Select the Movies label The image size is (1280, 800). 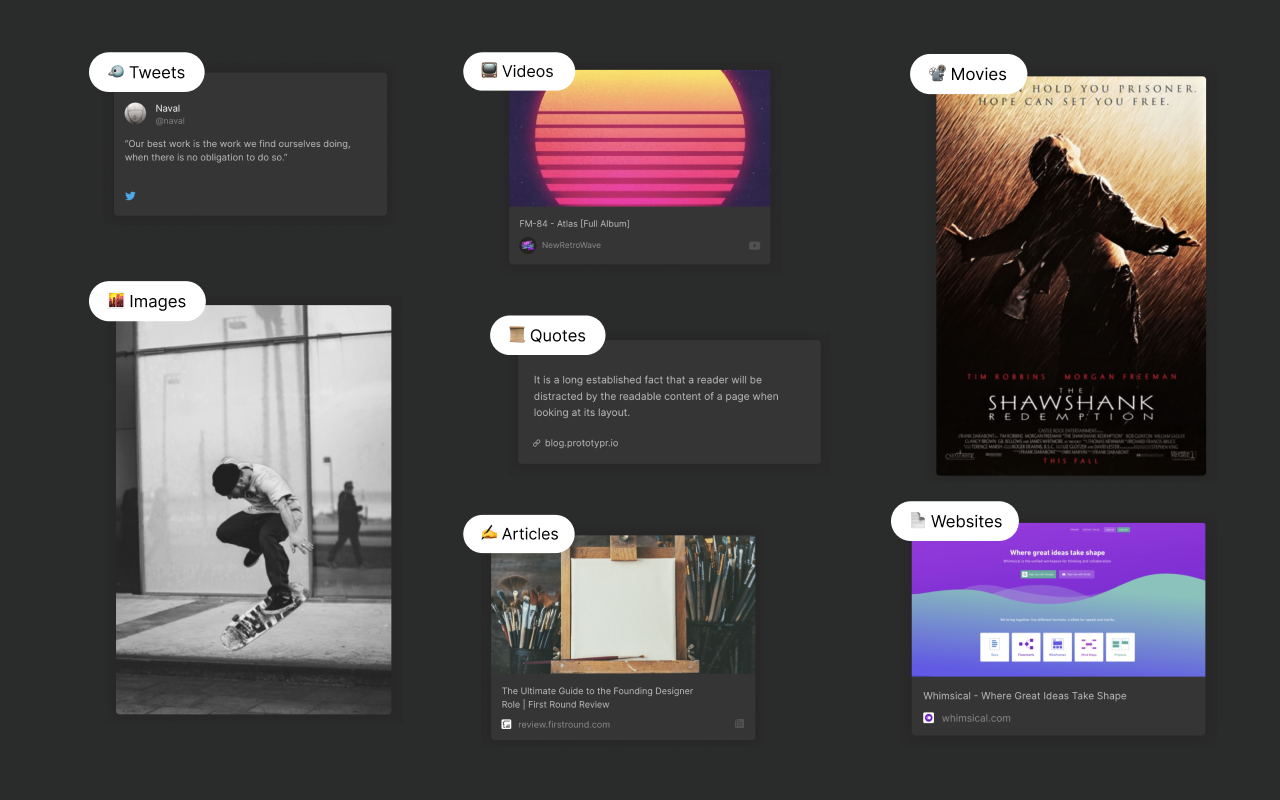(x=968, y=74)
